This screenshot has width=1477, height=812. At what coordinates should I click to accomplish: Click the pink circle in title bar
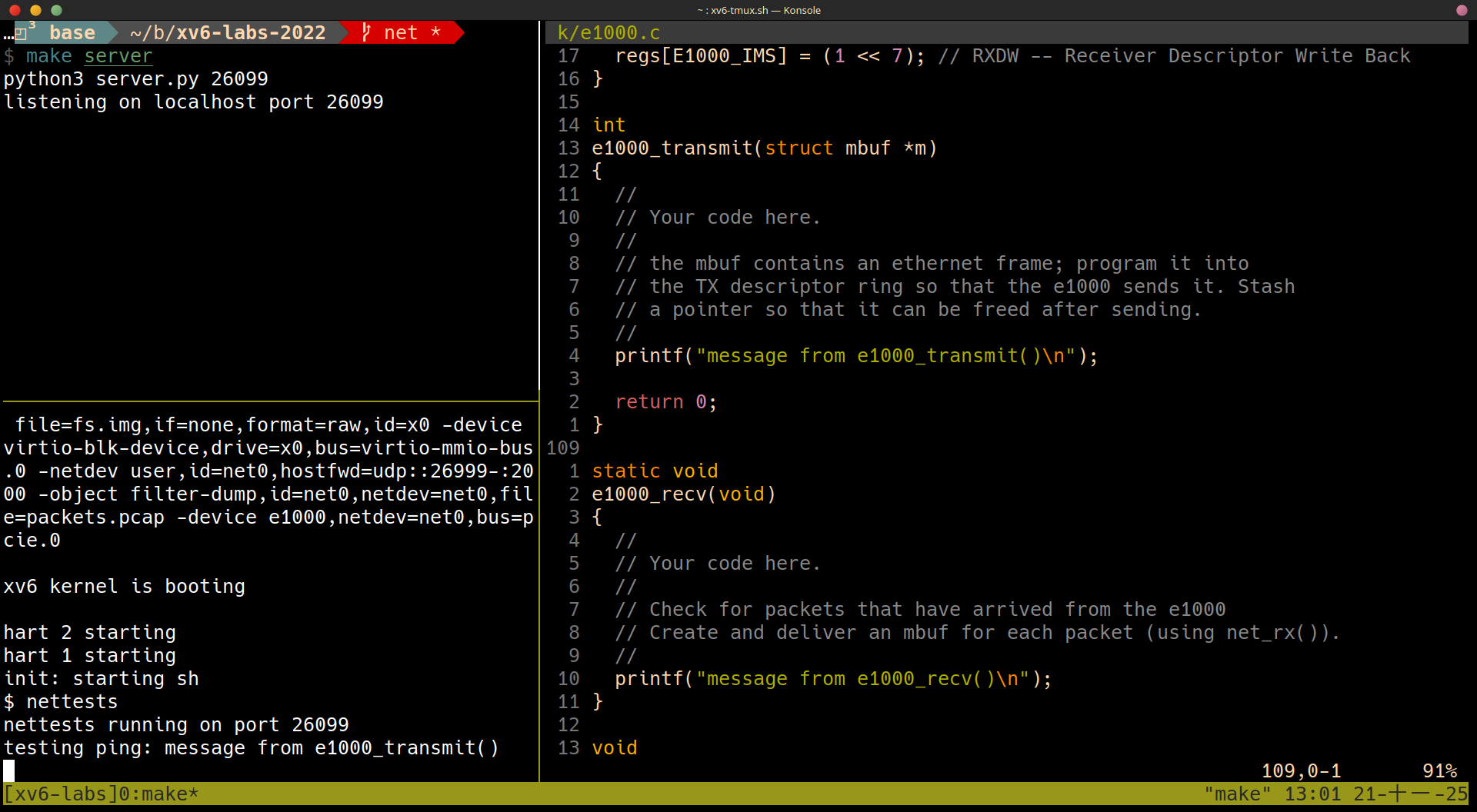(1462, 10)
